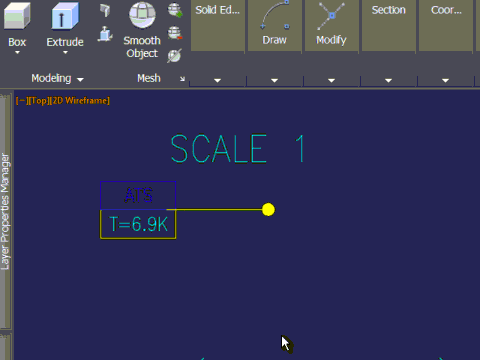This screenshot has height=360, width=480.
Task: Click the Smooth Object mesh icon
Action: (142, 15)
